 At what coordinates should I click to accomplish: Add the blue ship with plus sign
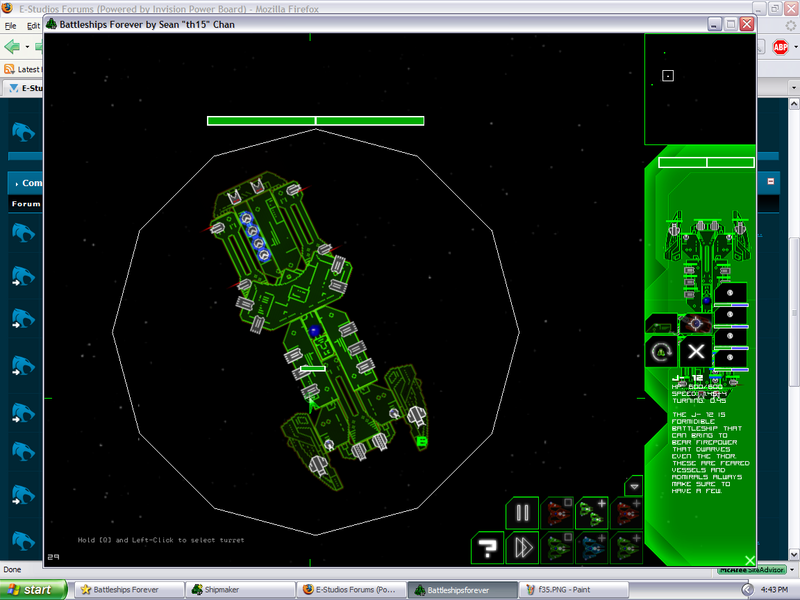(x=592, y=547)
